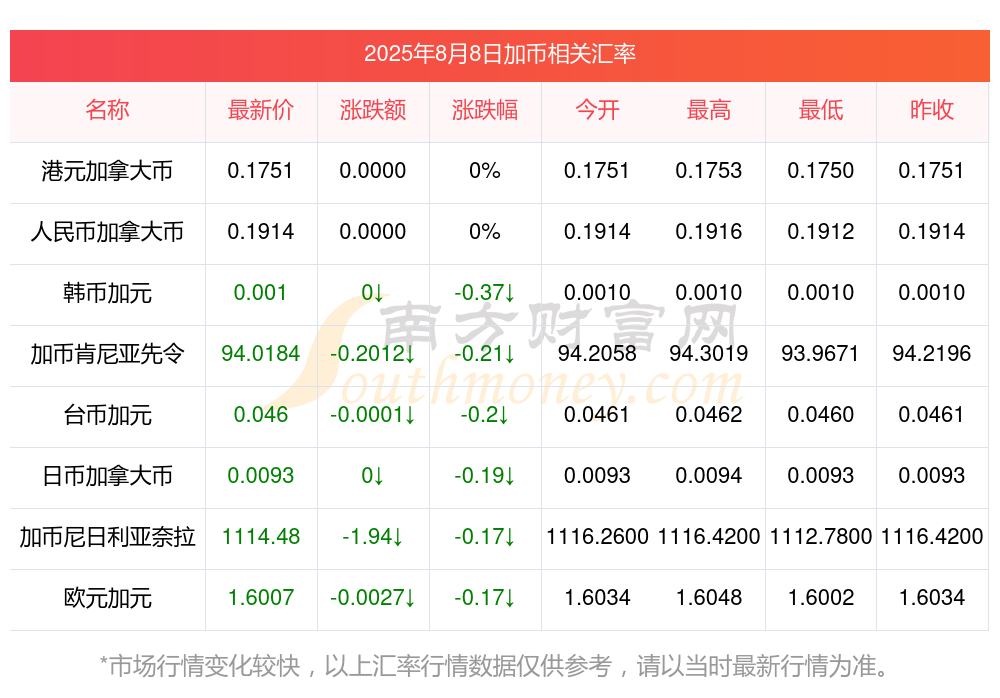The height and width of the screenshot is (698, 1000).
Task: Select the 加币肯尼亚先令 row name
Action: tap(107, 353)
